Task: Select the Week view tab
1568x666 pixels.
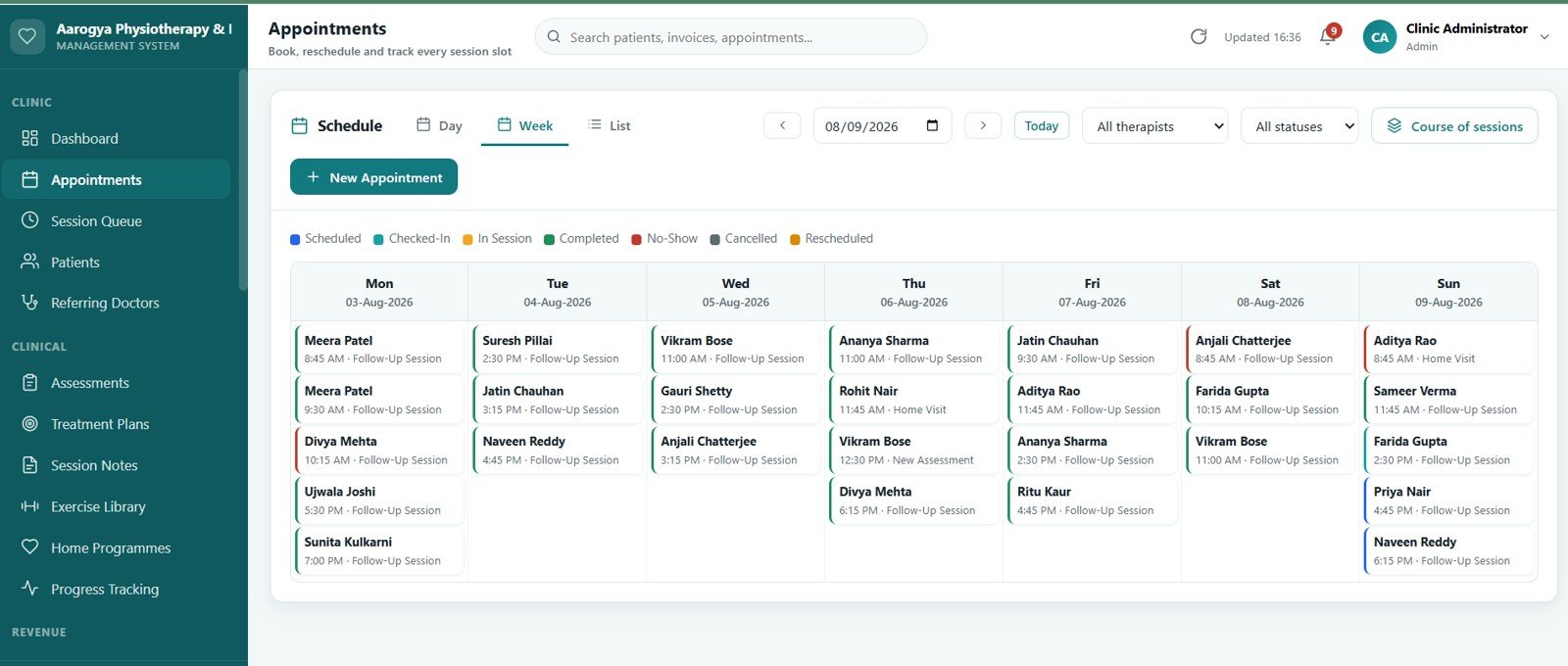Action: click(x=524, y=125)
